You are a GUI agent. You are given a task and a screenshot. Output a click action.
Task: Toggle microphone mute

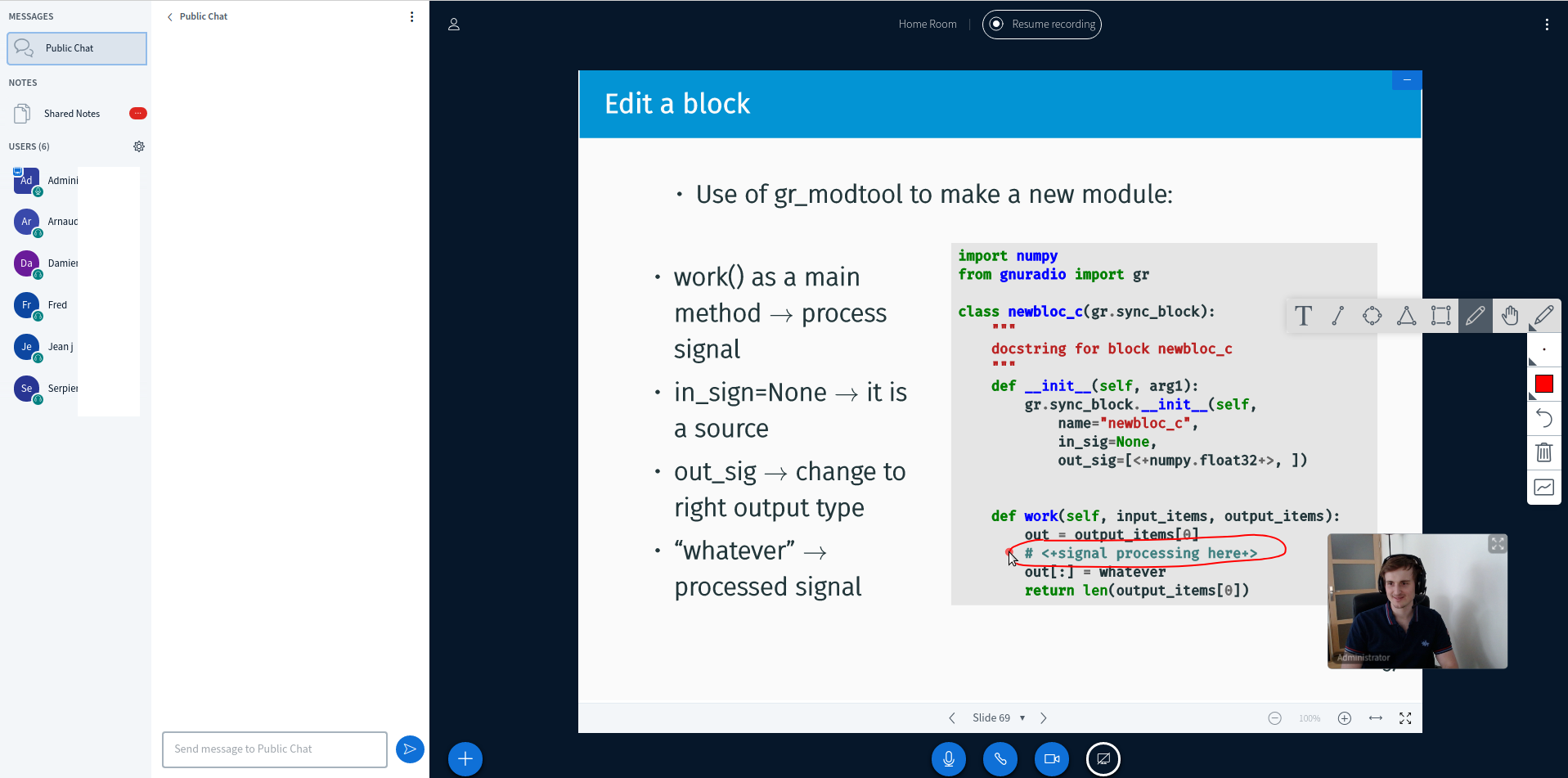coord(949,759)
